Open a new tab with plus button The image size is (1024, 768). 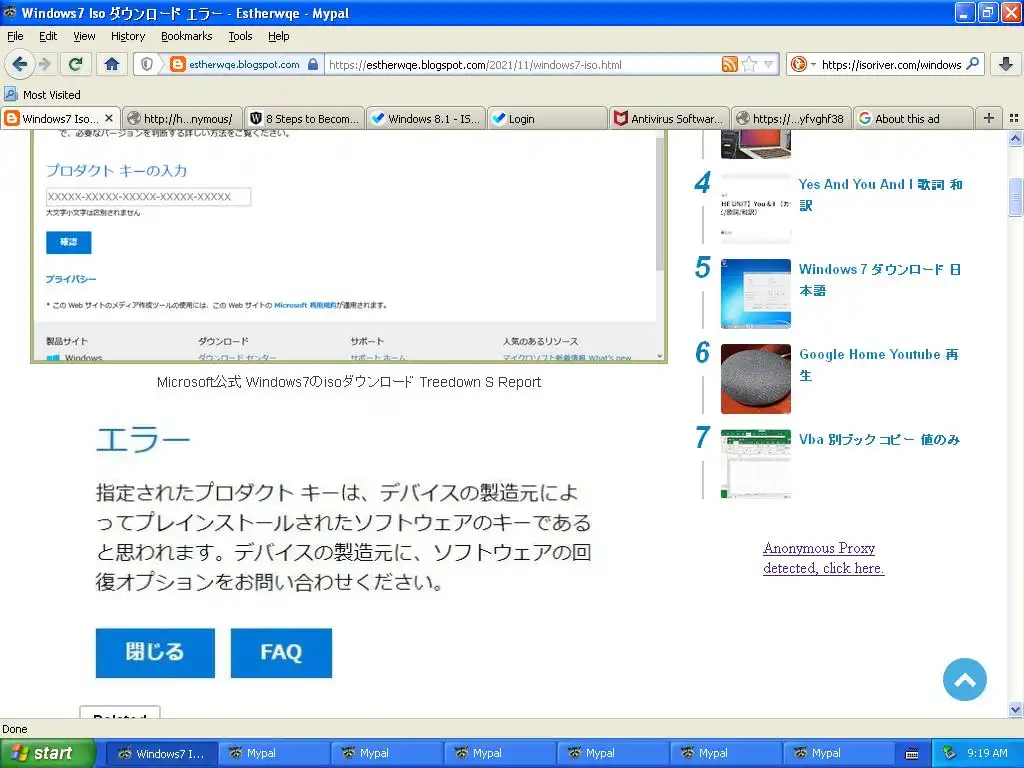click(989, 118)
